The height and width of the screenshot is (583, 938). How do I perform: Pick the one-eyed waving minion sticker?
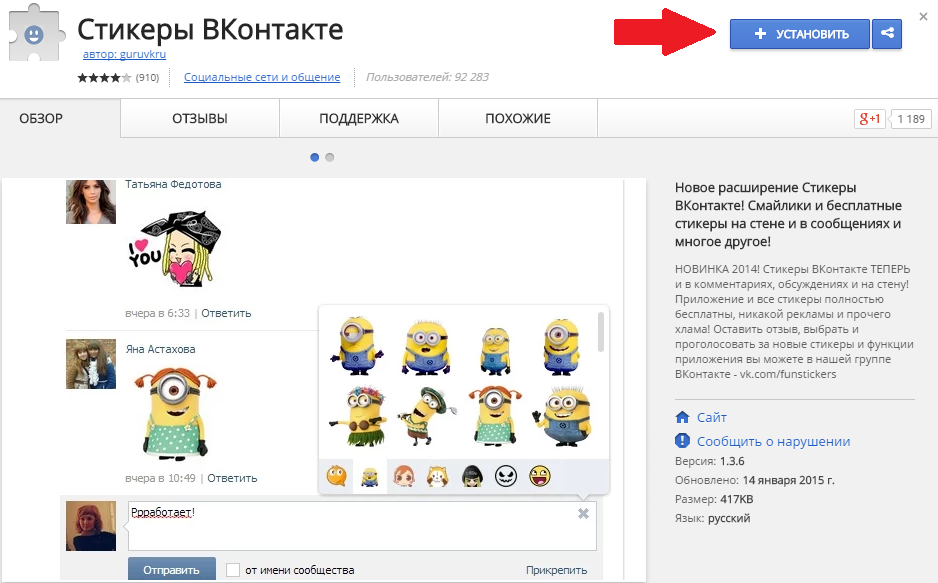(x=357, y=346)
